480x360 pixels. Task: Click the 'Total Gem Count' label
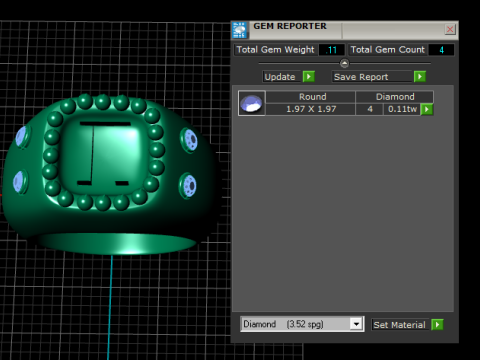point(388,50)
